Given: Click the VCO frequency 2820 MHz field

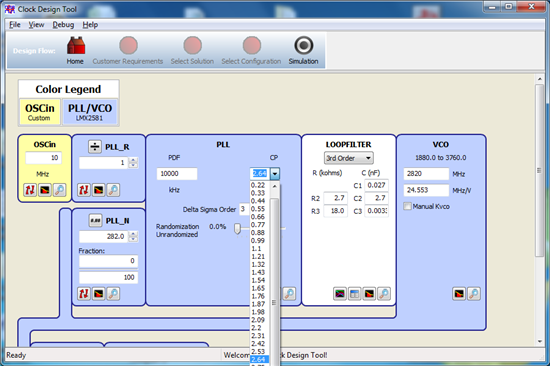Looking at the screenshot, I should [426, 173].
